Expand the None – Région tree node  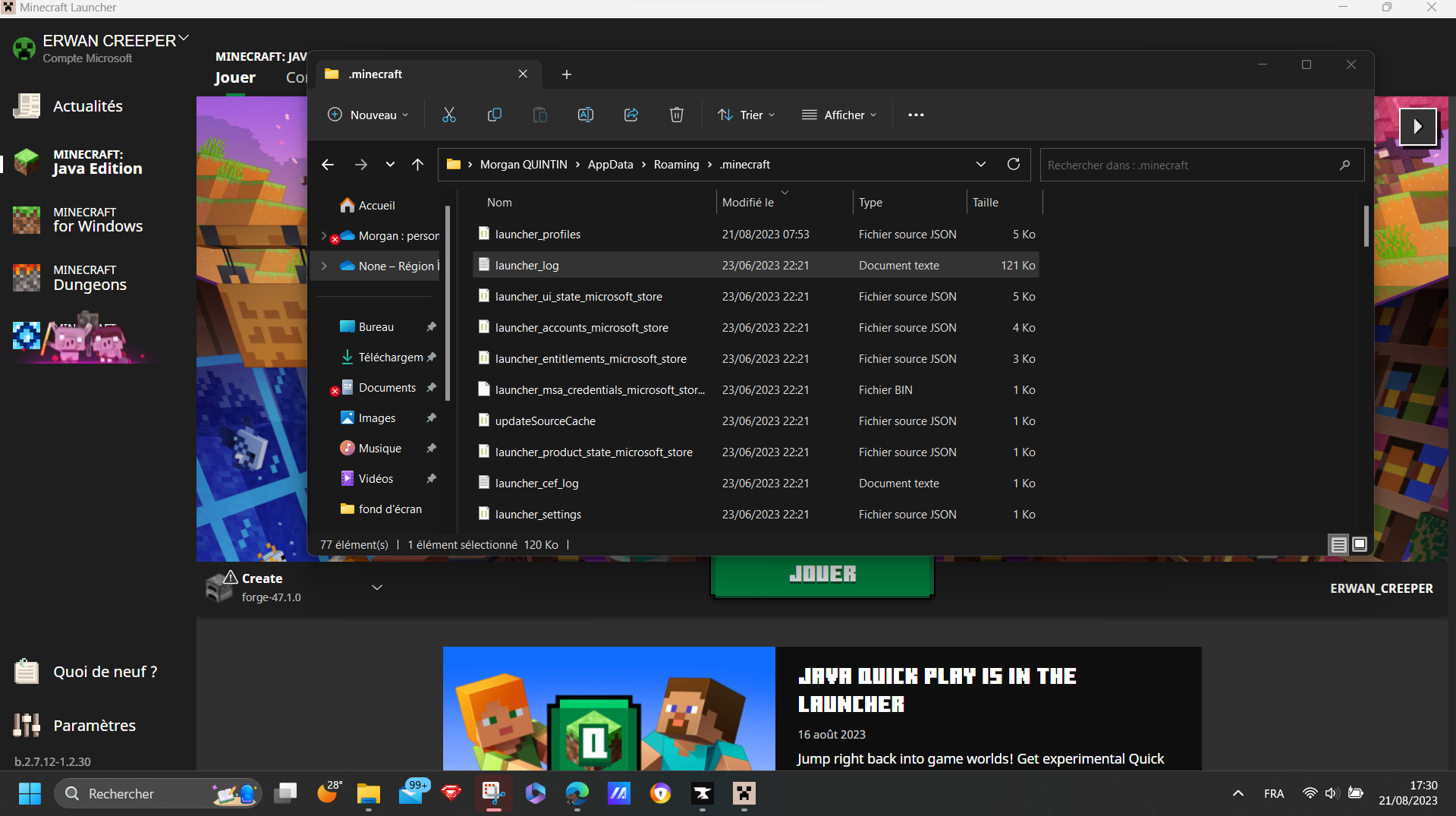(324, 266)
